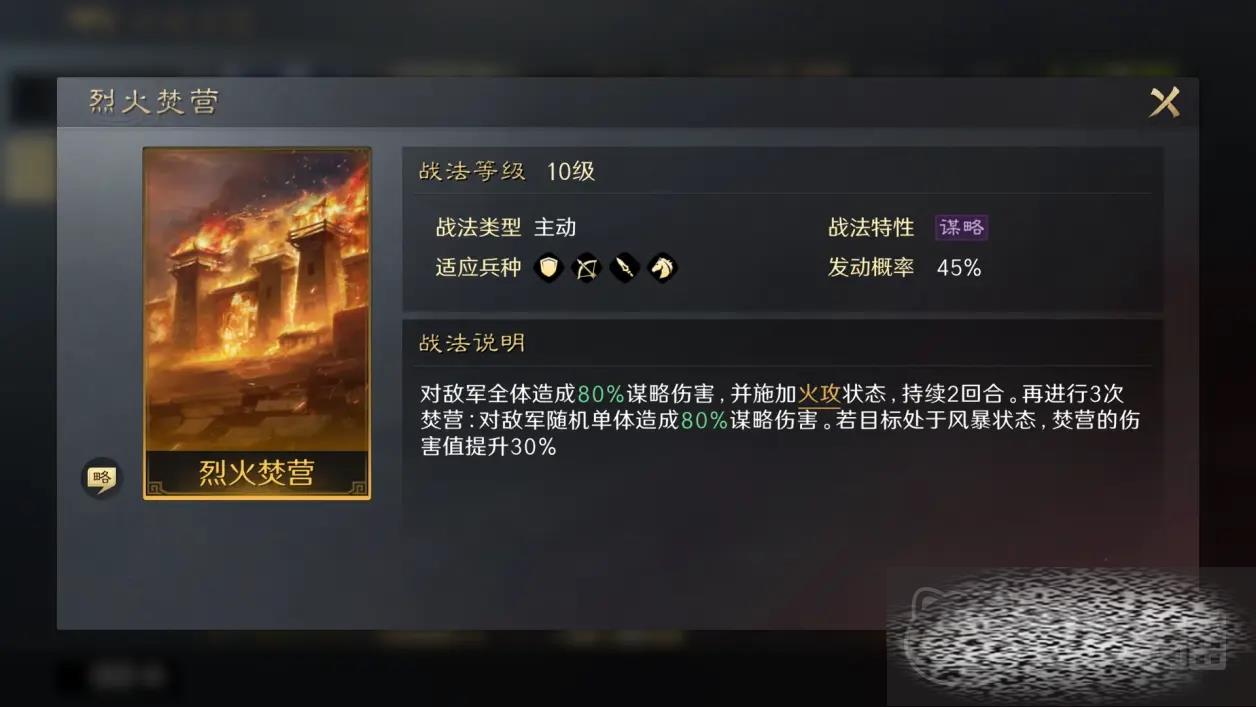
Task: Click the 战法等级 10级 header row
Action: pyautogui.click(x=782, y=171)
